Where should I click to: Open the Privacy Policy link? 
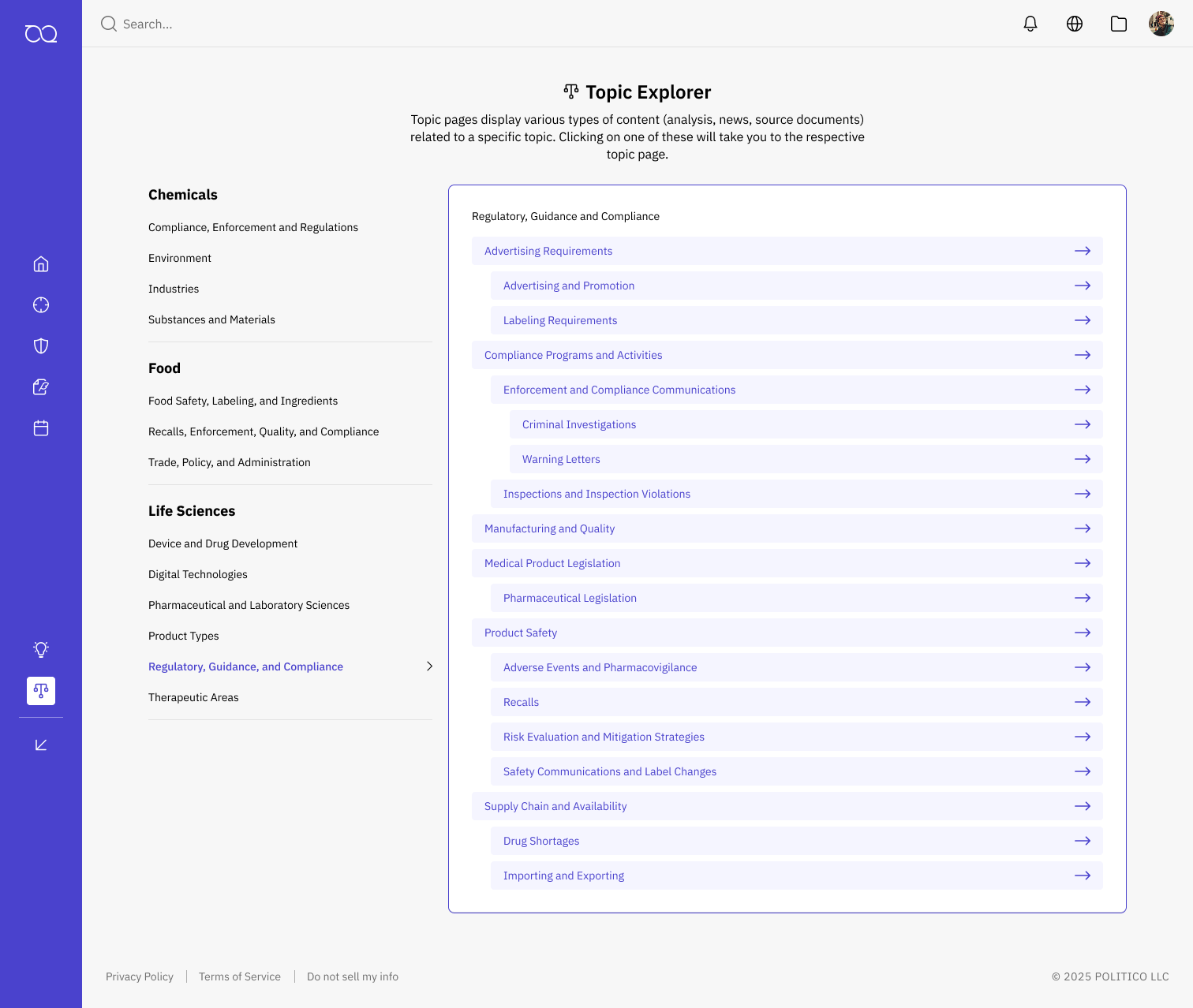(139, 976)
